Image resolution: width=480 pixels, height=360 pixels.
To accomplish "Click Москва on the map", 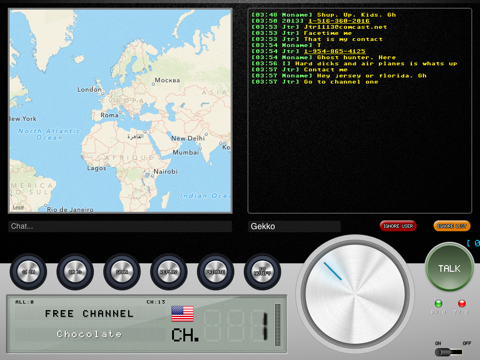I will pos(167,80).
